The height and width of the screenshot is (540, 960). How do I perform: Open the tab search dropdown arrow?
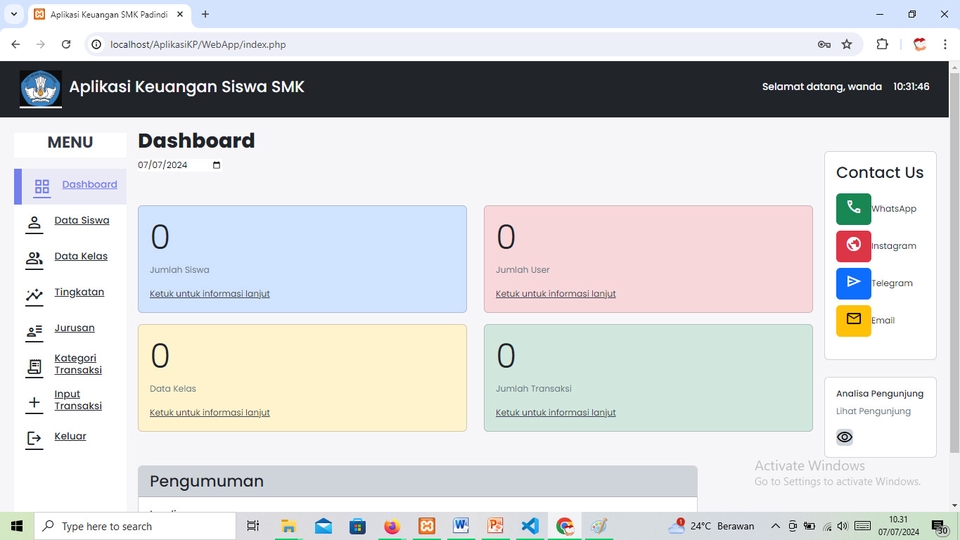13,13
